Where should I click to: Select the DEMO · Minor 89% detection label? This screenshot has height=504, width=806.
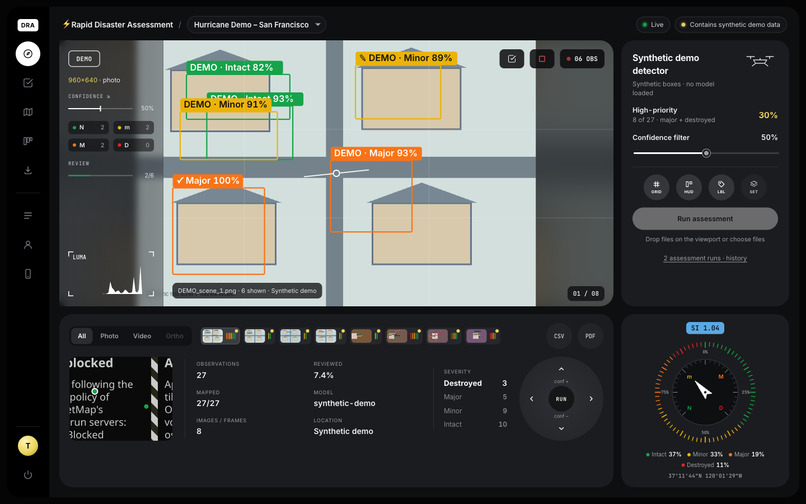[x=406, y=58]
